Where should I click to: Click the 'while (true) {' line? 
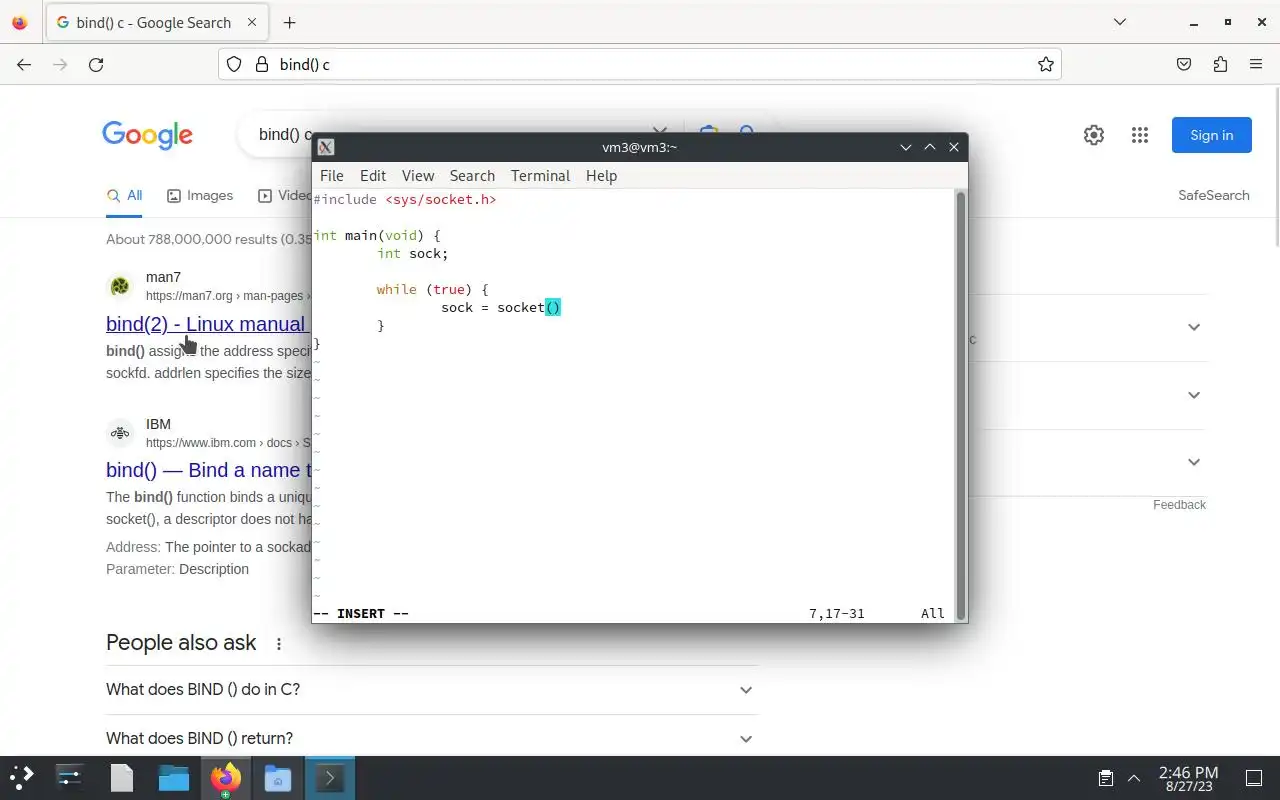click(x=432, y=289)
